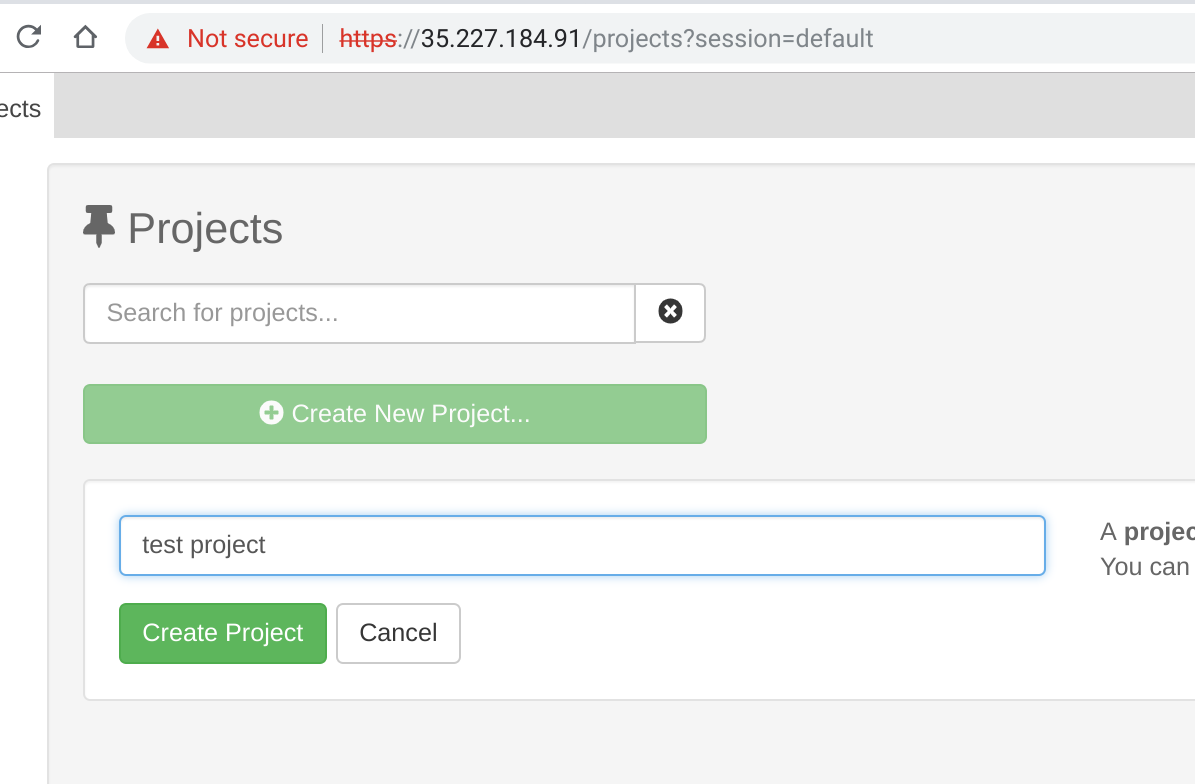Click the 35.227.184.91 address in the URL
1195x784 pixels.
click(500, 39)
